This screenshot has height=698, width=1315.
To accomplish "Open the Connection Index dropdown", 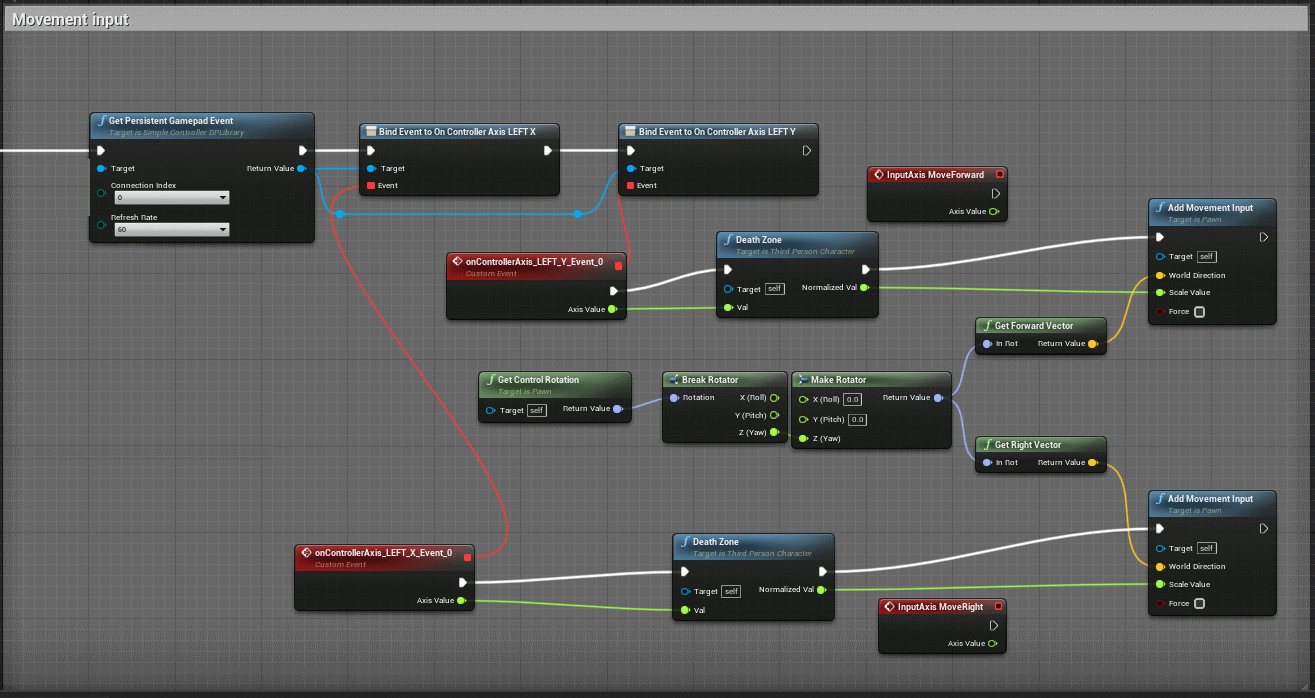I will click(172, 198).
